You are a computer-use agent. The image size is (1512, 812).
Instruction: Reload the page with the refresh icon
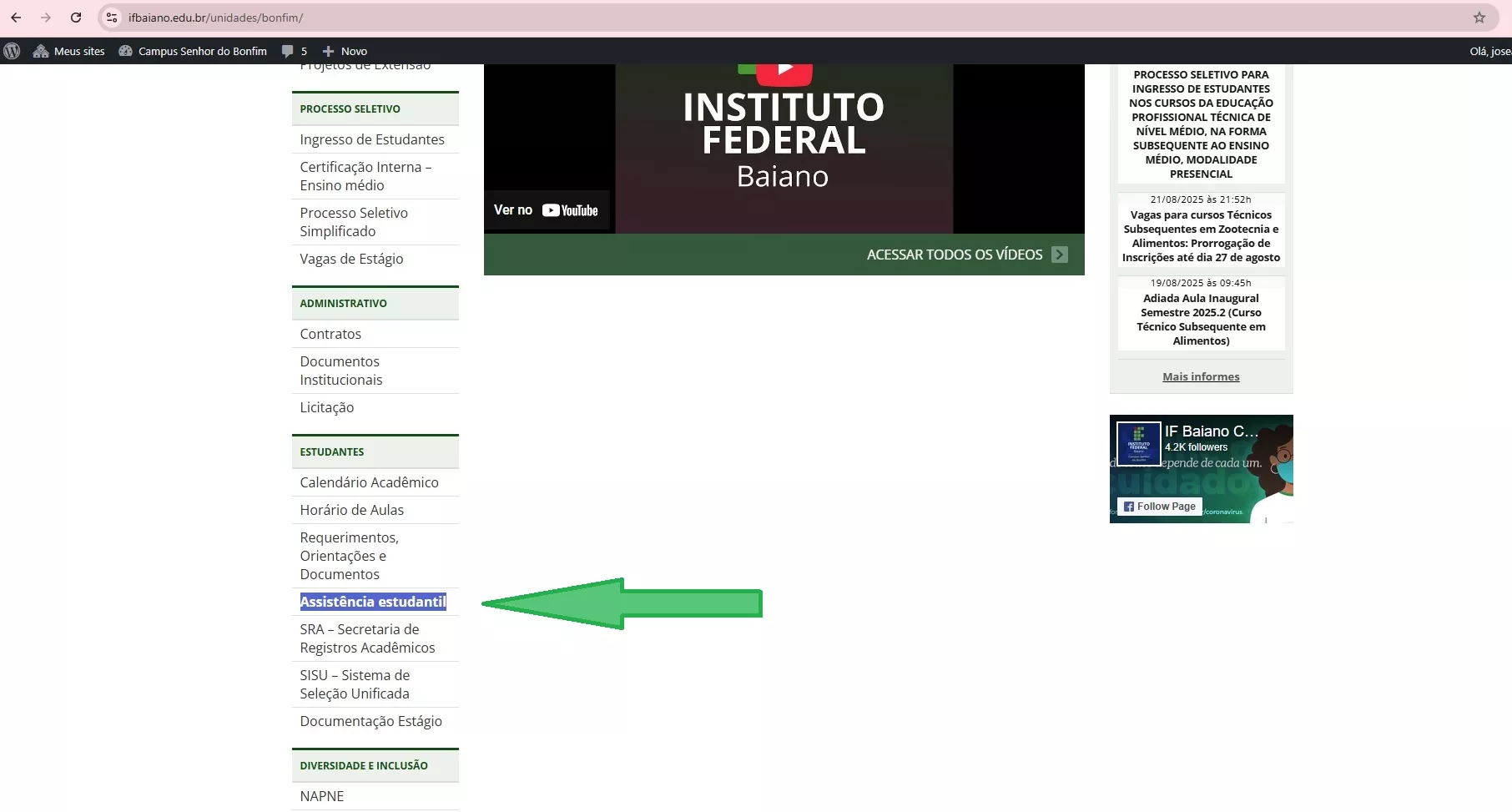point(76,18)
